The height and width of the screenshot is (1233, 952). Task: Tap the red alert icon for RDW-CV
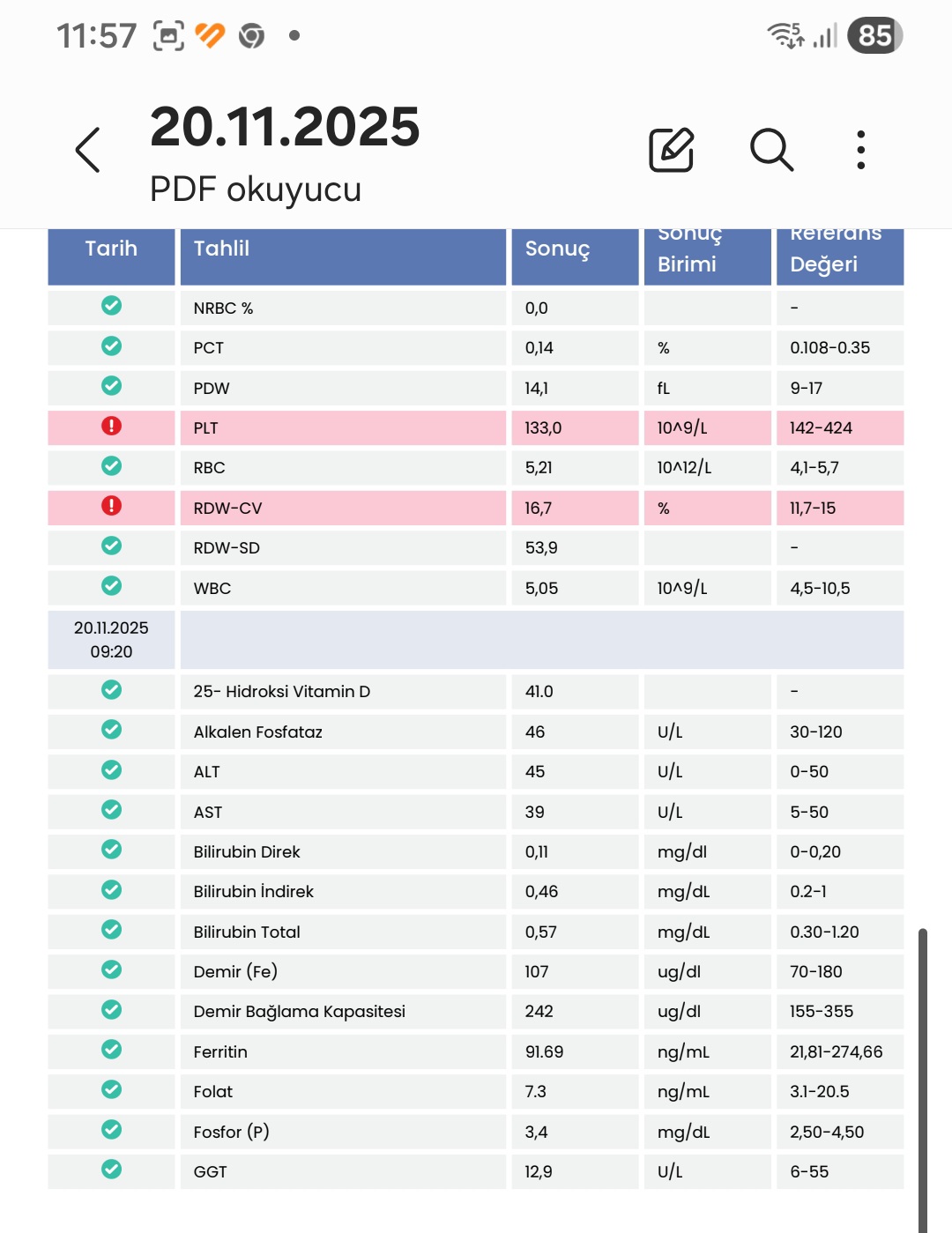pos(111,507)
